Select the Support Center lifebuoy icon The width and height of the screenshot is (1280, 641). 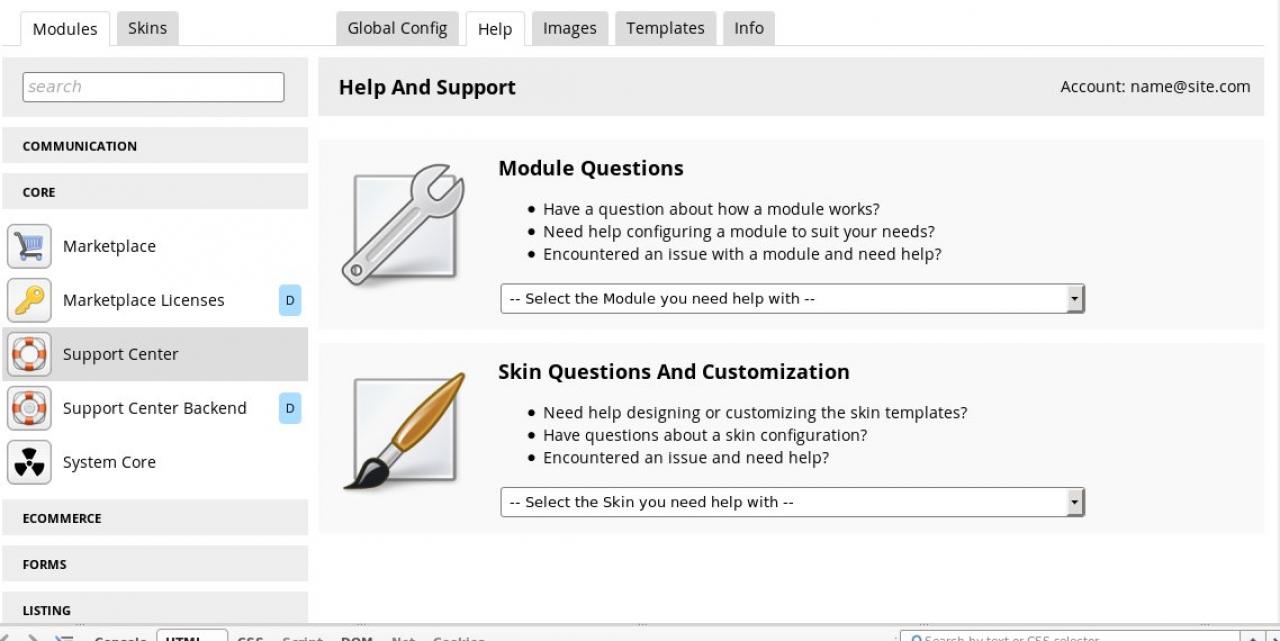click(29, 354)
